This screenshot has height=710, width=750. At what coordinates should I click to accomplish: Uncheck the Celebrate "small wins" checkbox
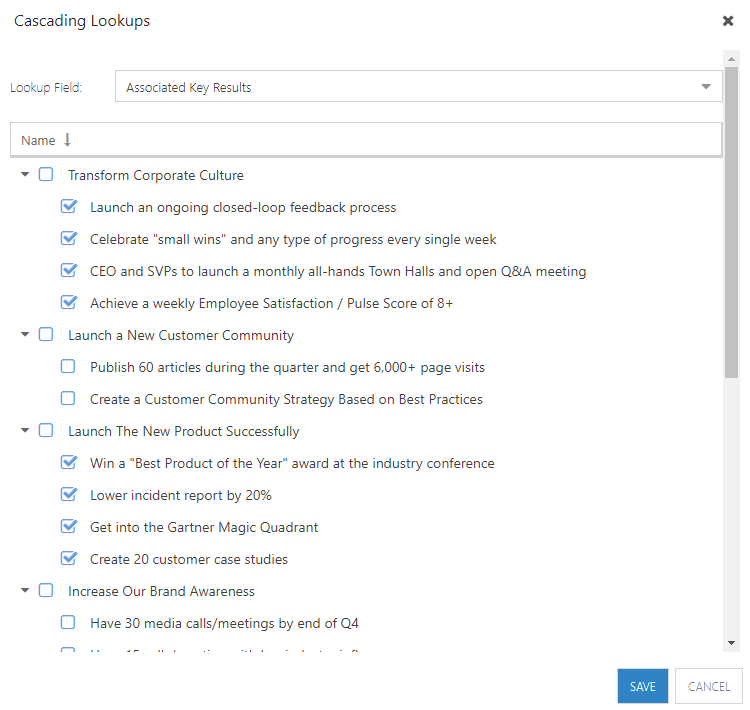[68, 238]
